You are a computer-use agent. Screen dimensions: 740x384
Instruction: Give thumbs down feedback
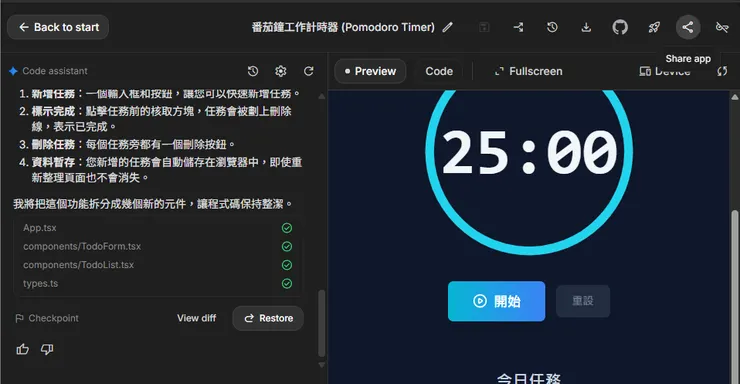[47, 349]
